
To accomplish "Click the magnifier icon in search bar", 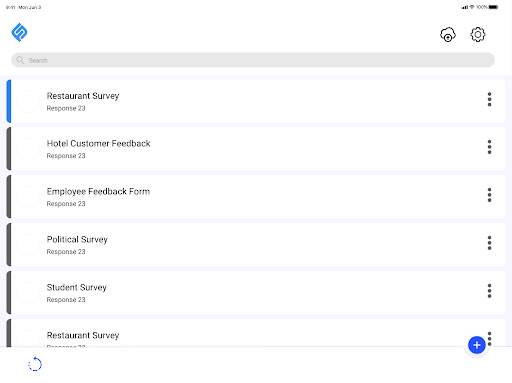I will [x=20, y=60].
